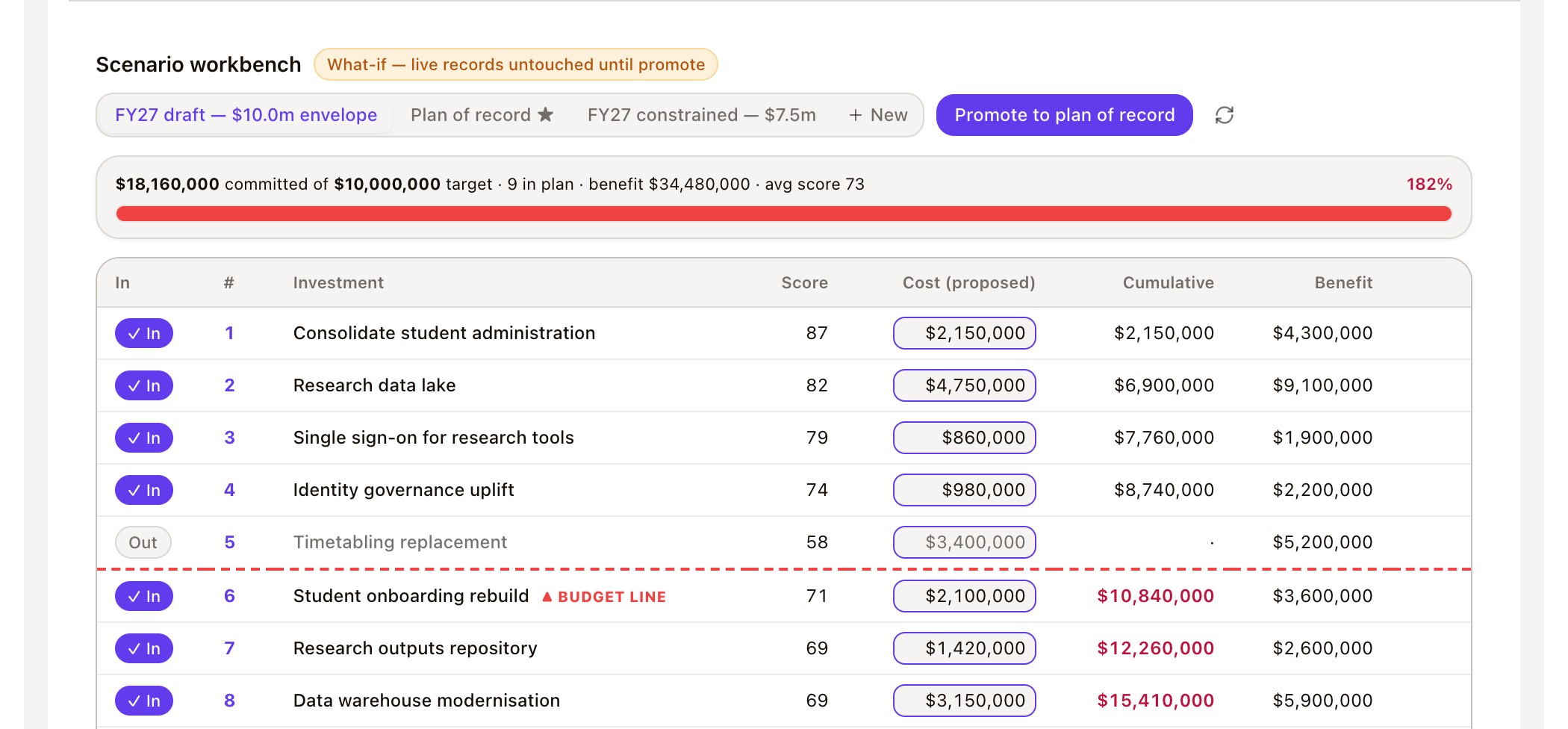
Task: Toggle In for Identity governance uplift
Action: [144, 490]
